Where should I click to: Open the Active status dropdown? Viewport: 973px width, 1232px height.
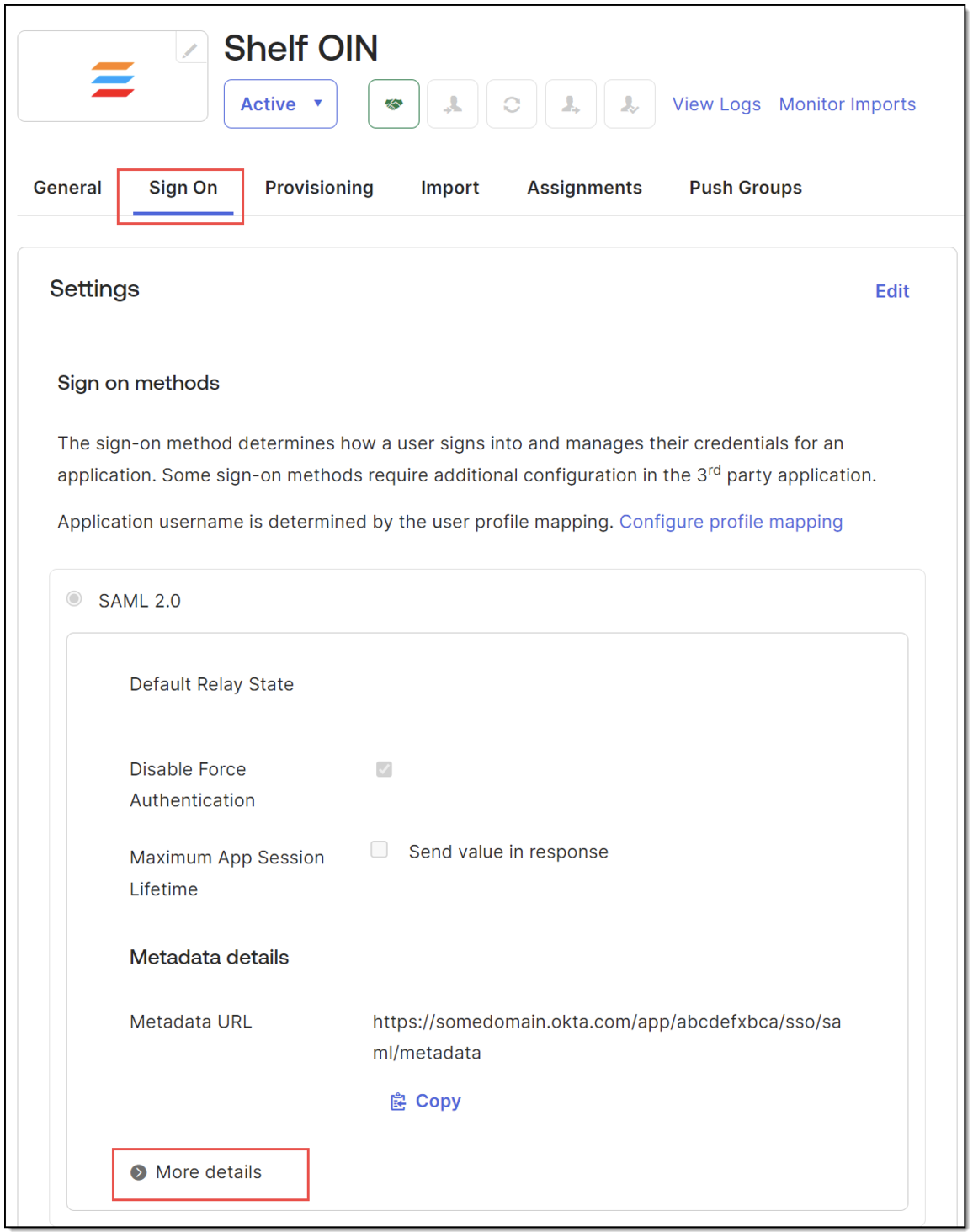[280, 104]
